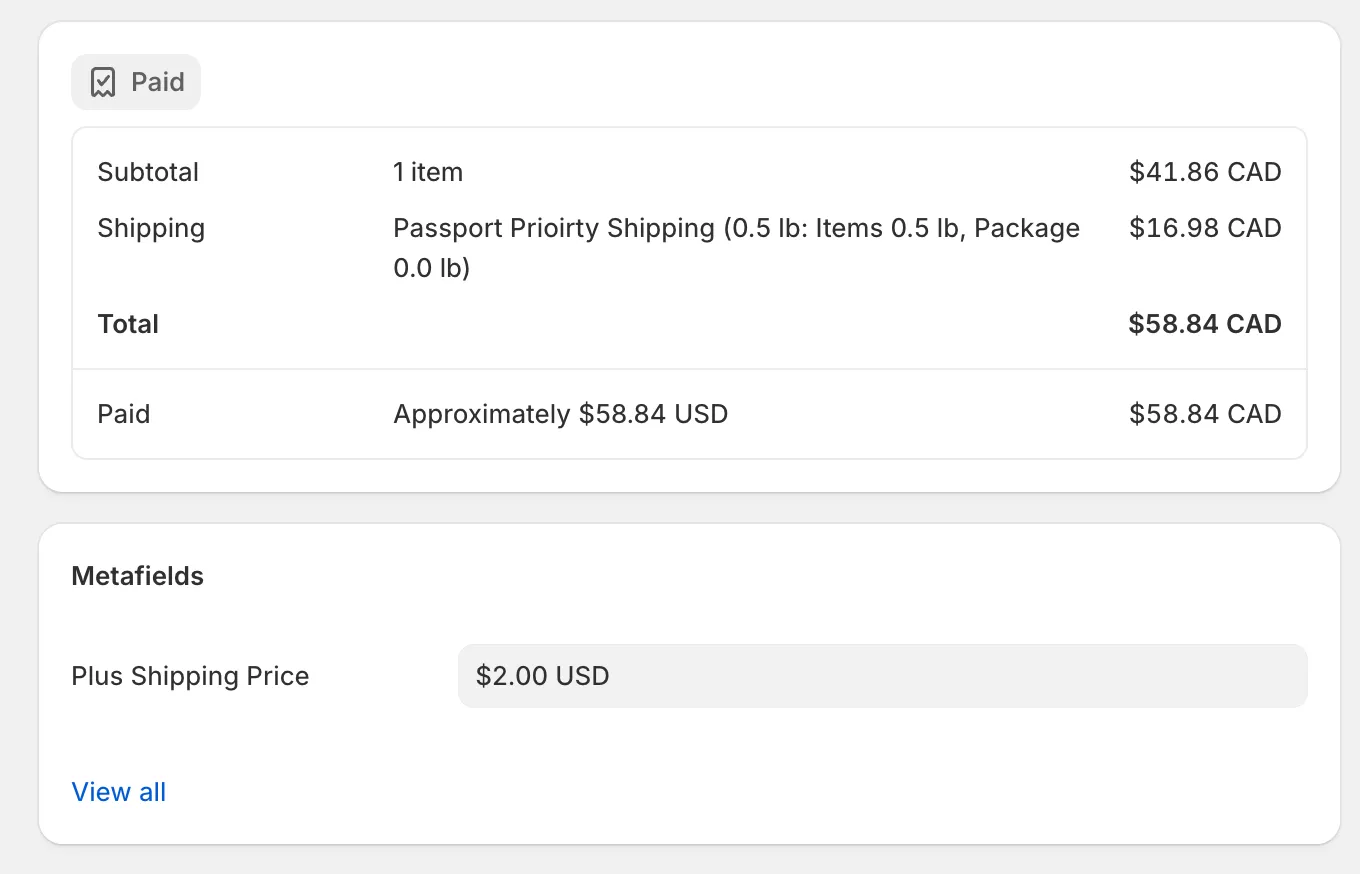This screenshot has width=1360, height=874.
Task: Click the Total amount of $58.84 CAD
Action: [1204, 323]
